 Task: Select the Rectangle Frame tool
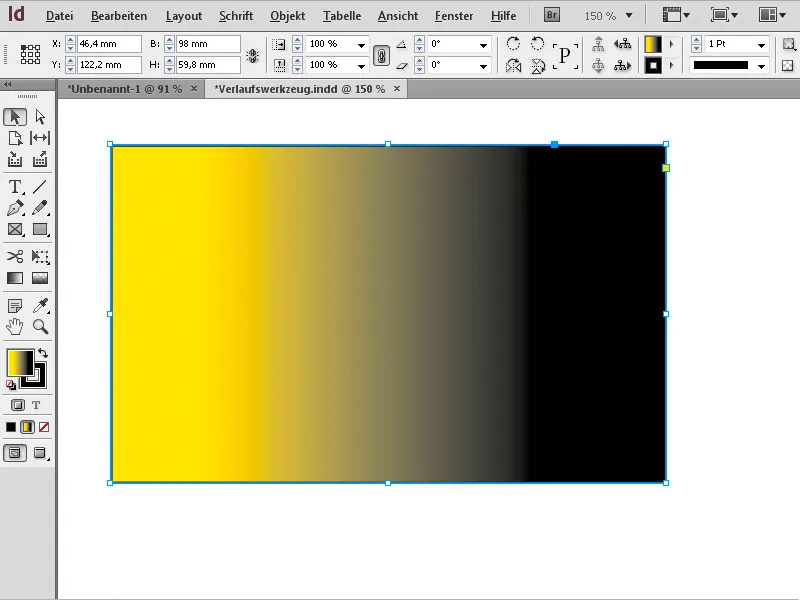click(15, 230)
